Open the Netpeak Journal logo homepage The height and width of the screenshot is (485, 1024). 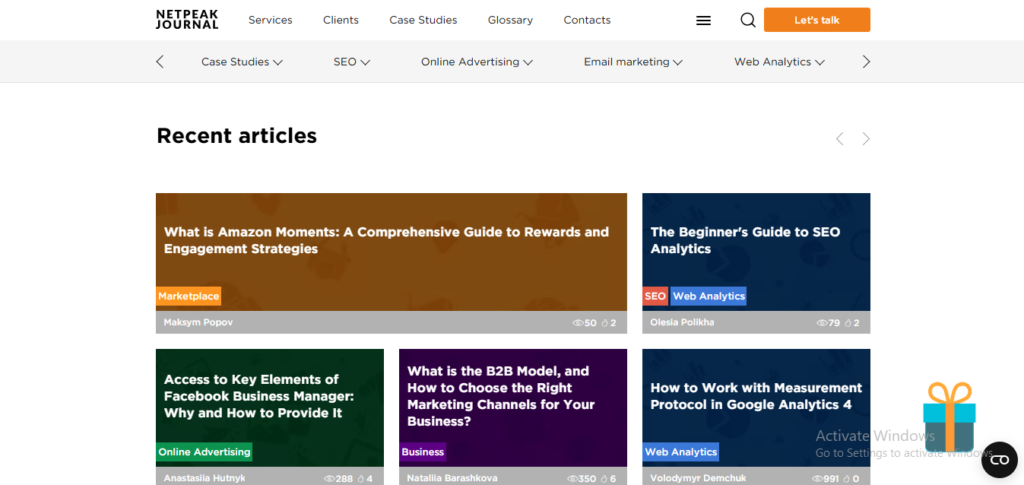[x=187, y=20]
